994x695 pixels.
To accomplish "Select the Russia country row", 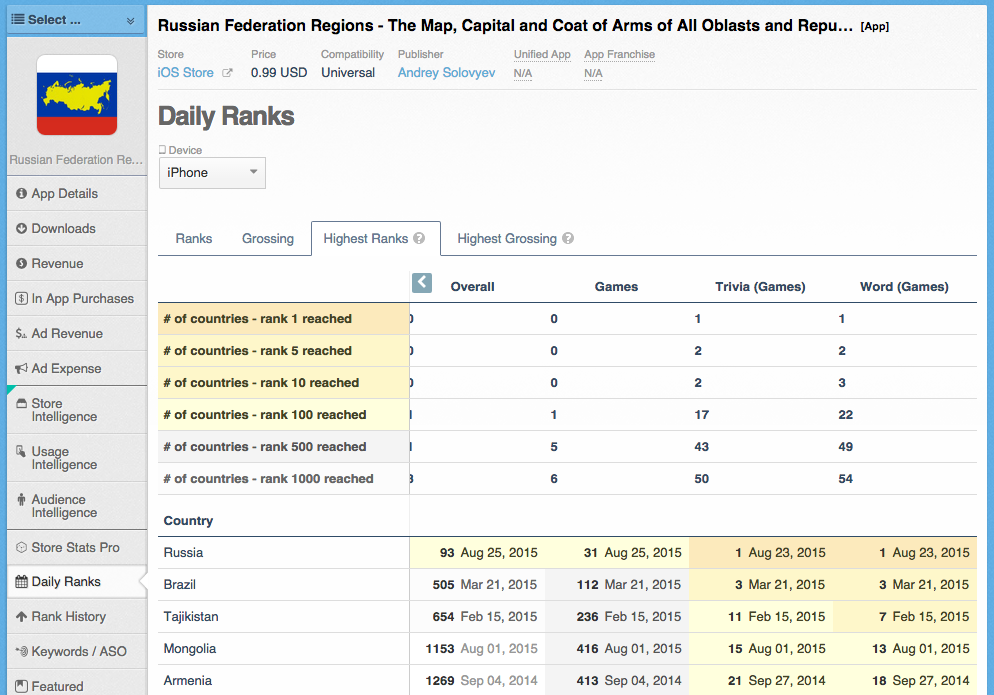I will [x=184, y=553].
